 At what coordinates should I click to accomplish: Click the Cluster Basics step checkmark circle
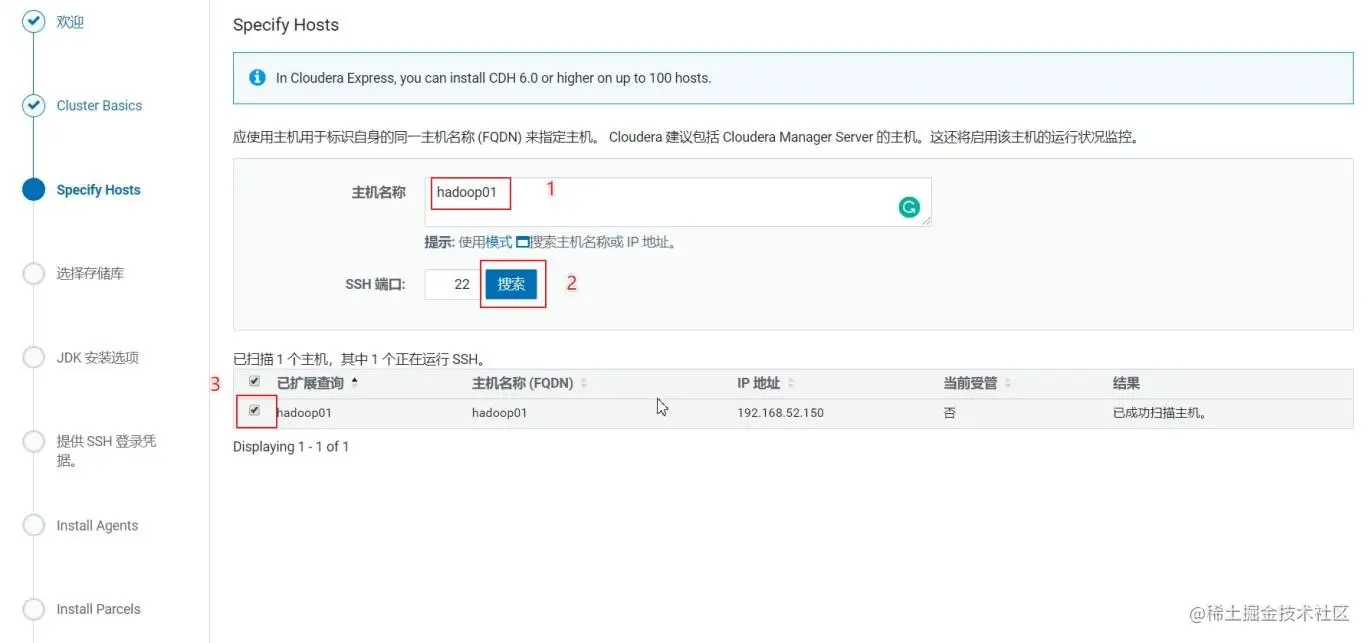pyautogui.click(x=34, y=106)
